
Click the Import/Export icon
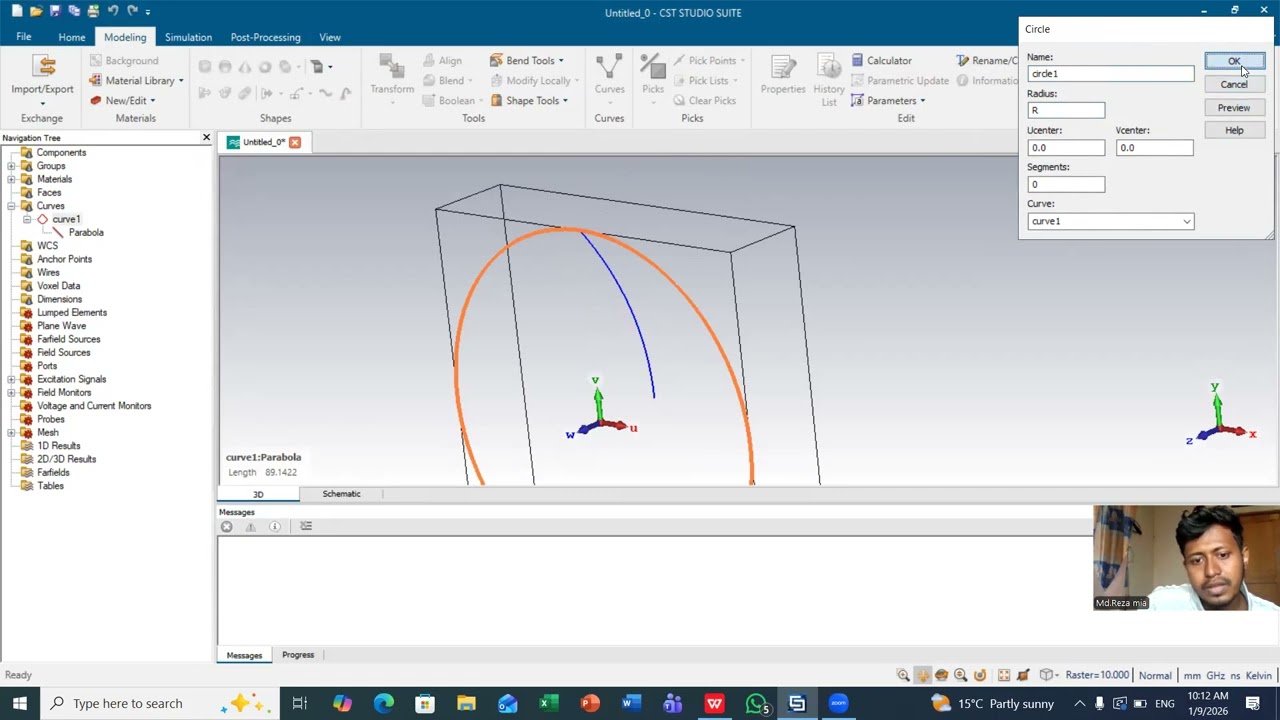coord(42,67)
